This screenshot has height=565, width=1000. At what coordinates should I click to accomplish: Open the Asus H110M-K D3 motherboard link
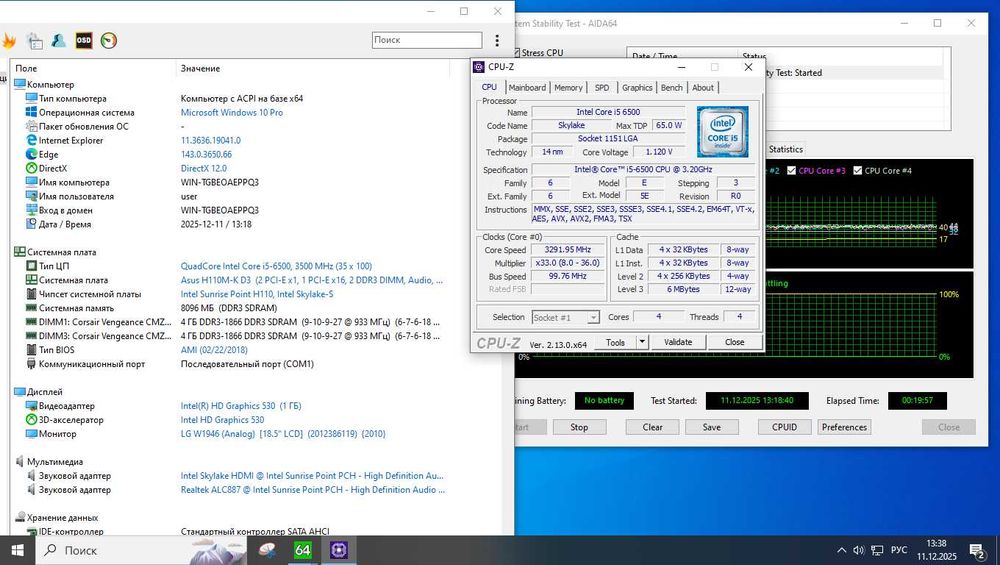coord(311,280)
